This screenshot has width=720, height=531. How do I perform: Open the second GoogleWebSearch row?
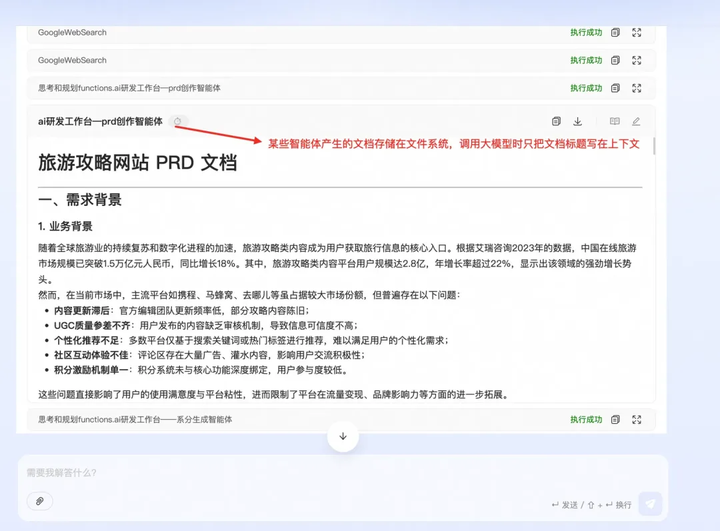[x=341, y=60]
